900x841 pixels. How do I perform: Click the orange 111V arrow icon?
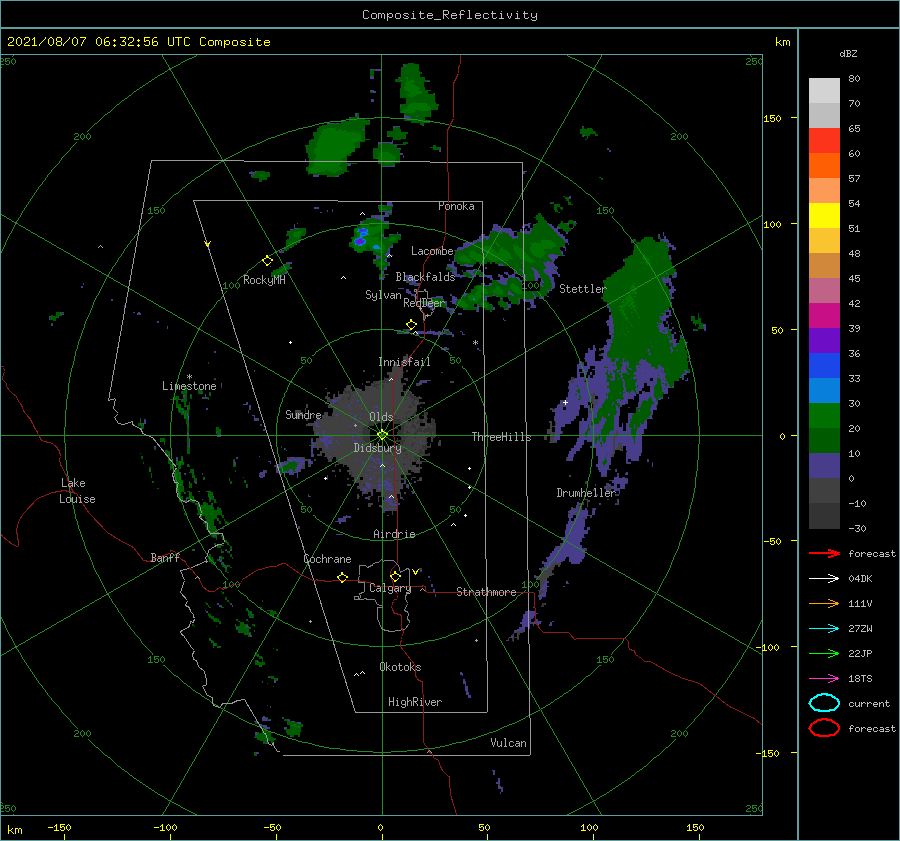824,603
